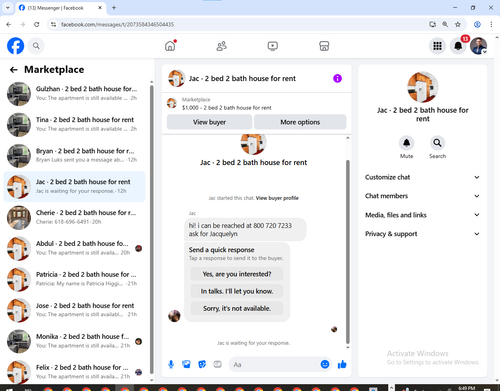This screenshot has width=500, height=391.
Task: Expand Customize chat section
Action: 422,177
